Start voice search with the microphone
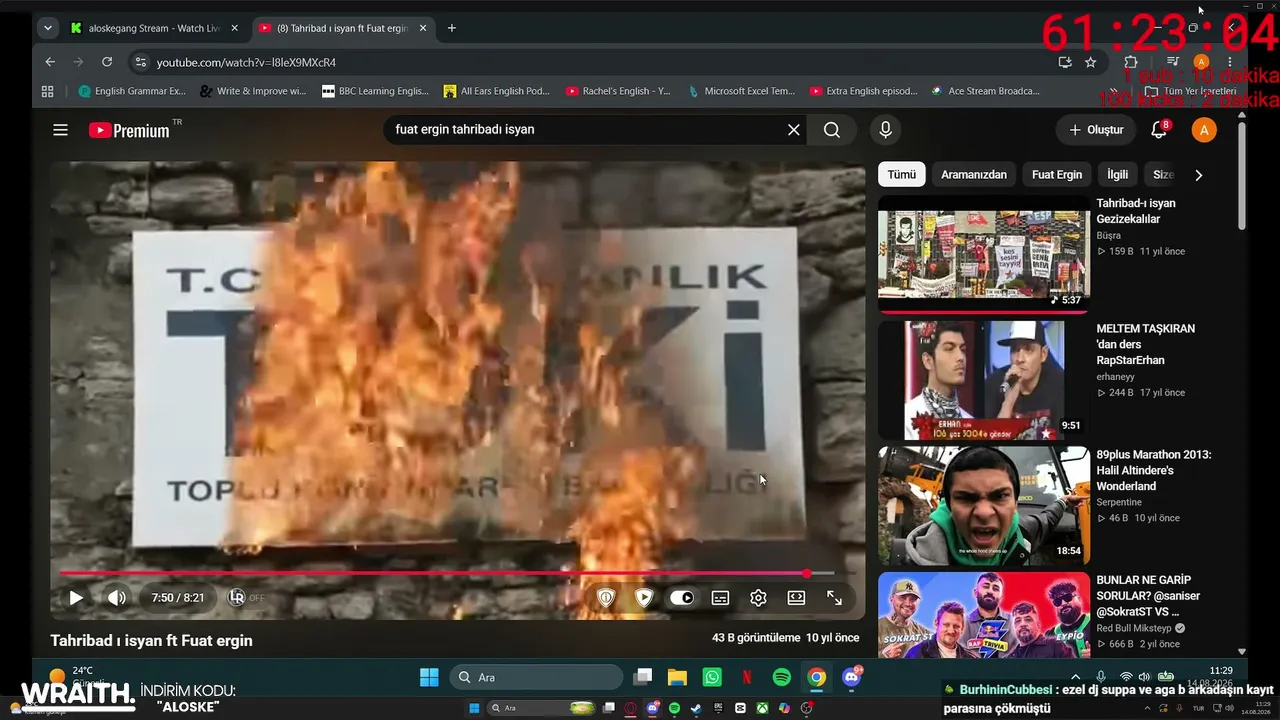Image resolution: width=1280 pixels, height=720 pixels. [885, 130]
